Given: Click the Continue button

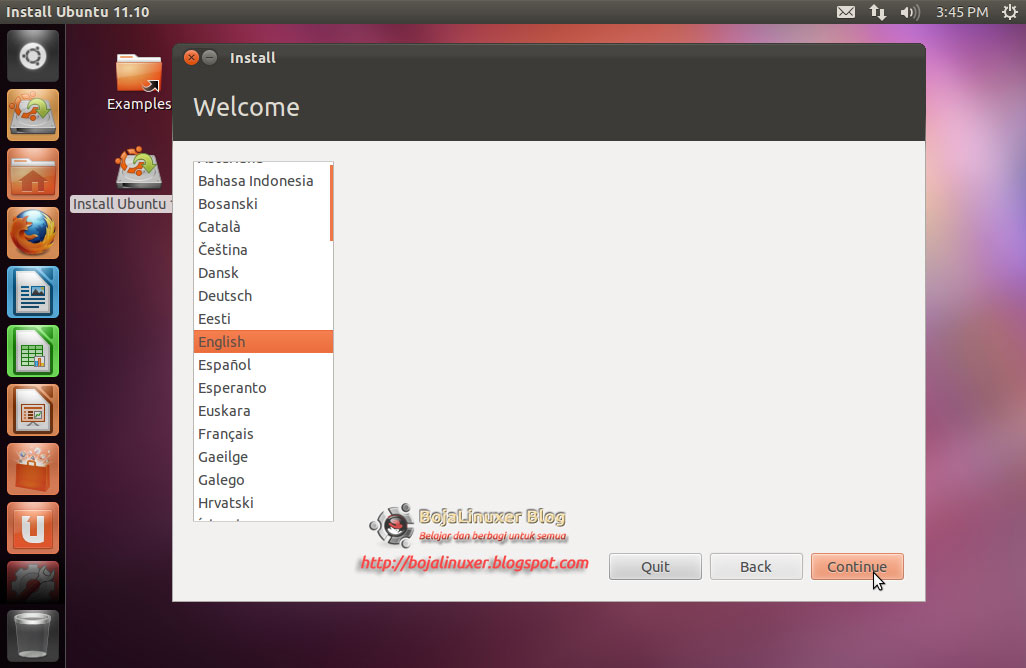Looking at the screenshot, I should [x=857, y=567].
